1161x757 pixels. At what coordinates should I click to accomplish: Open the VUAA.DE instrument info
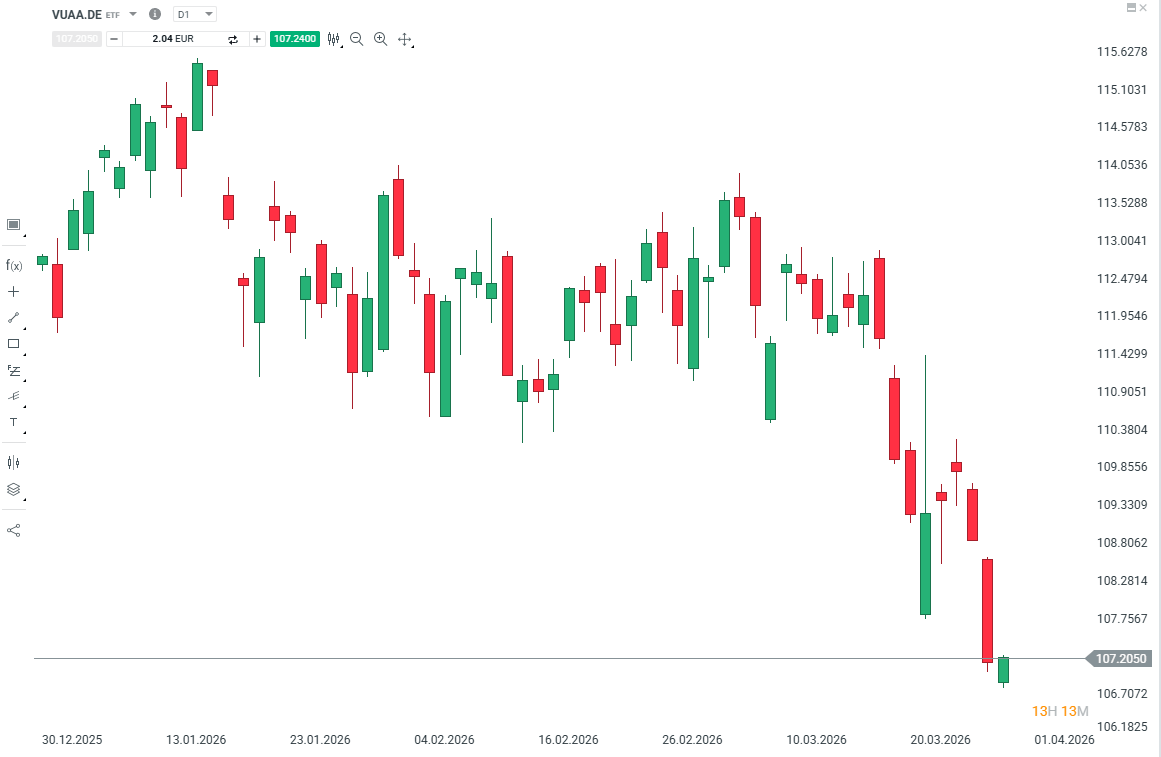[x=155, y=14]
